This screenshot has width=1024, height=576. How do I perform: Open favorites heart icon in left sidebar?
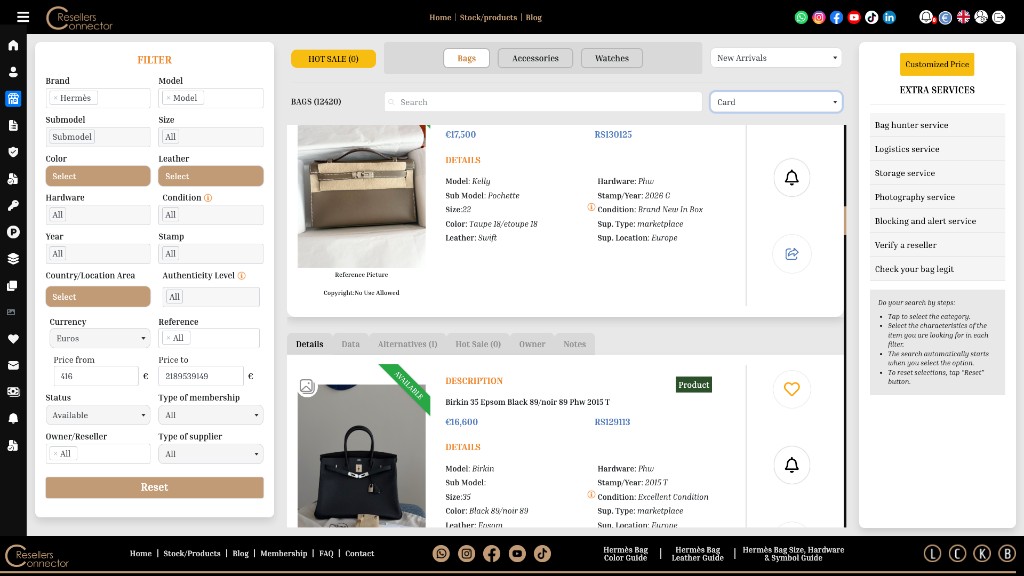(x=13, y=338)
